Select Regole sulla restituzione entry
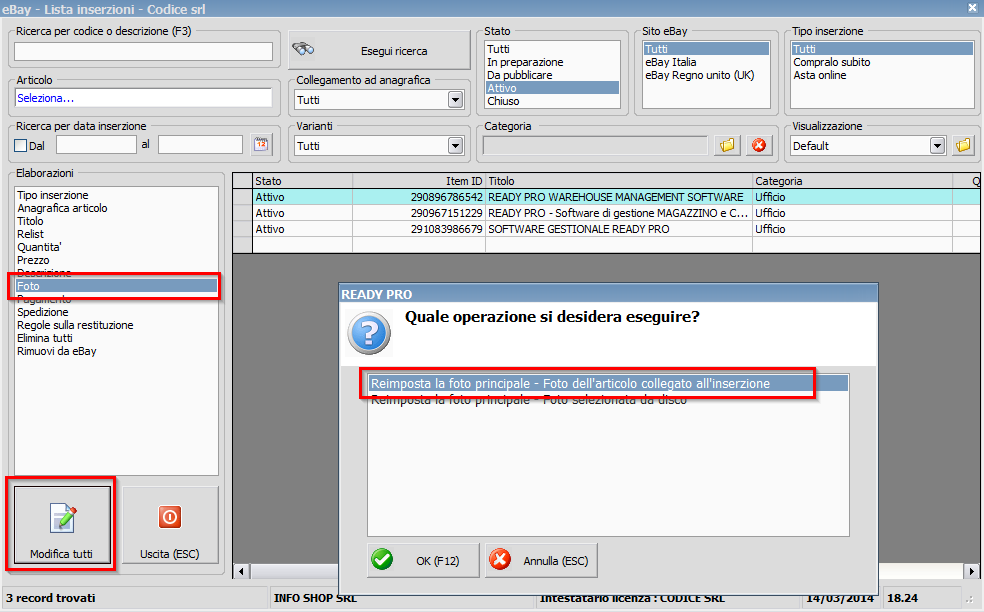This screenshot has width=984, height=612. coord(116,325)
